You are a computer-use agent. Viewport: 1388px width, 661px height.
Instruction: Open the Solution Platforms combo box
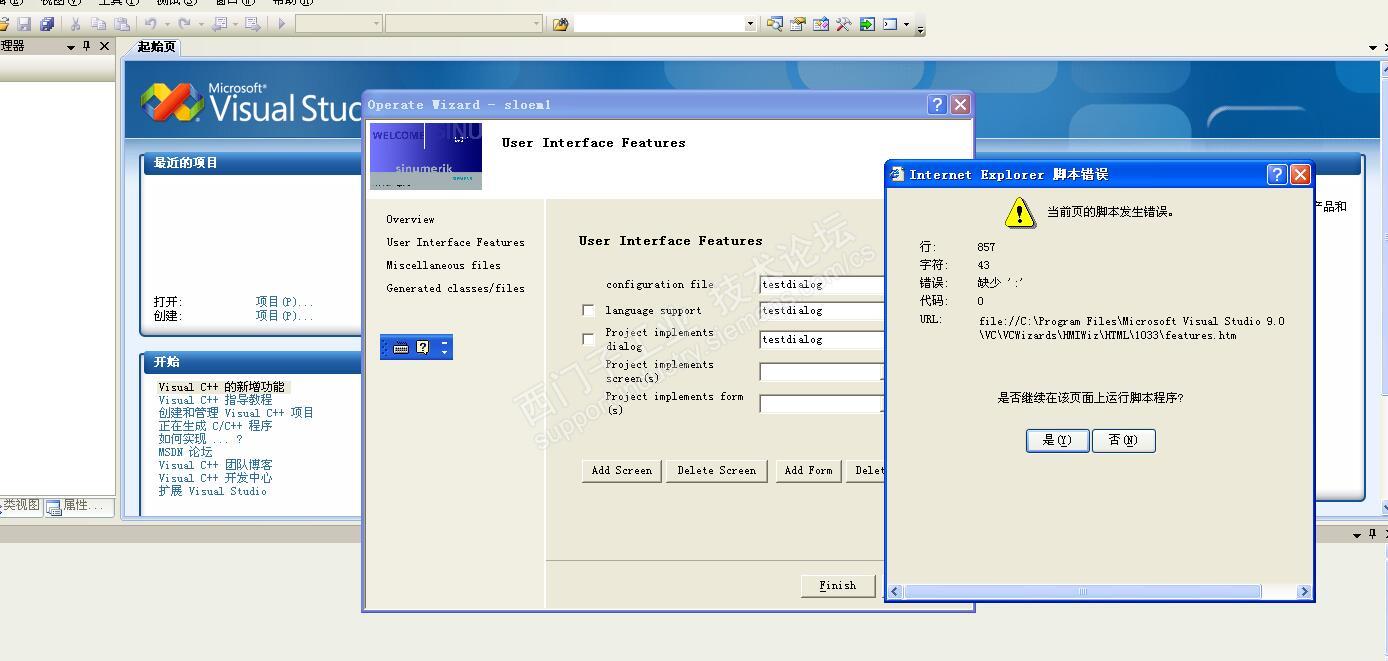click(464, 24)
